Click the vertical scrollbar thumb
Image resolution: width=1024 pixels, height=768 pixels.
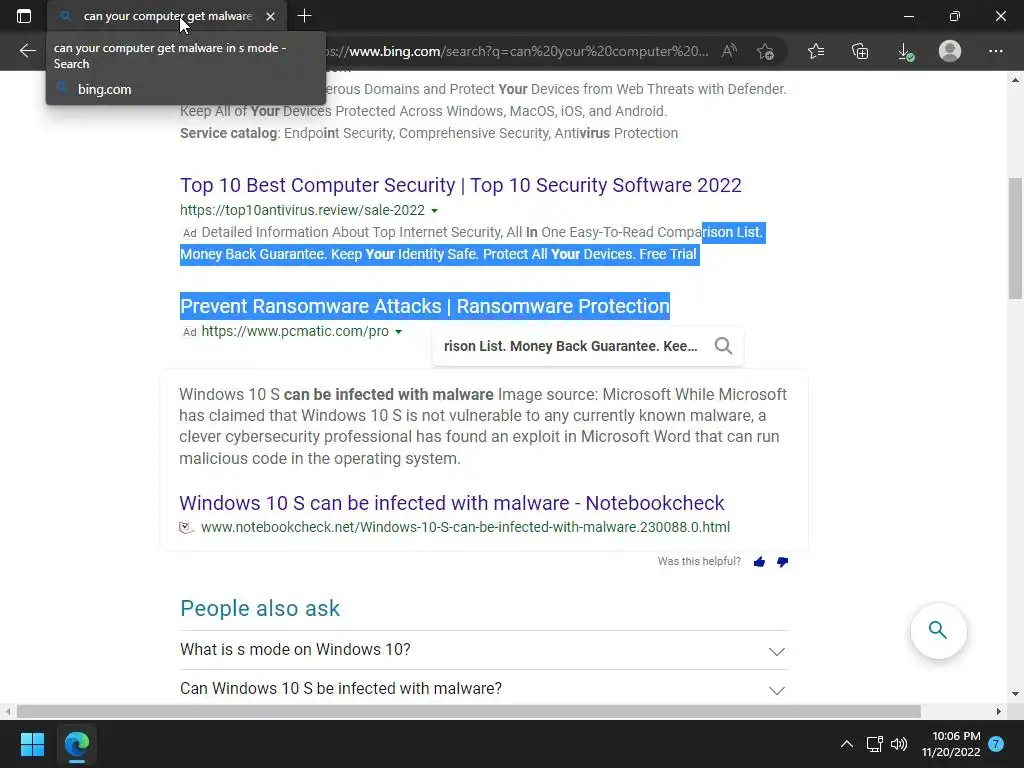pyautogui.click(x=1016, y=238)
